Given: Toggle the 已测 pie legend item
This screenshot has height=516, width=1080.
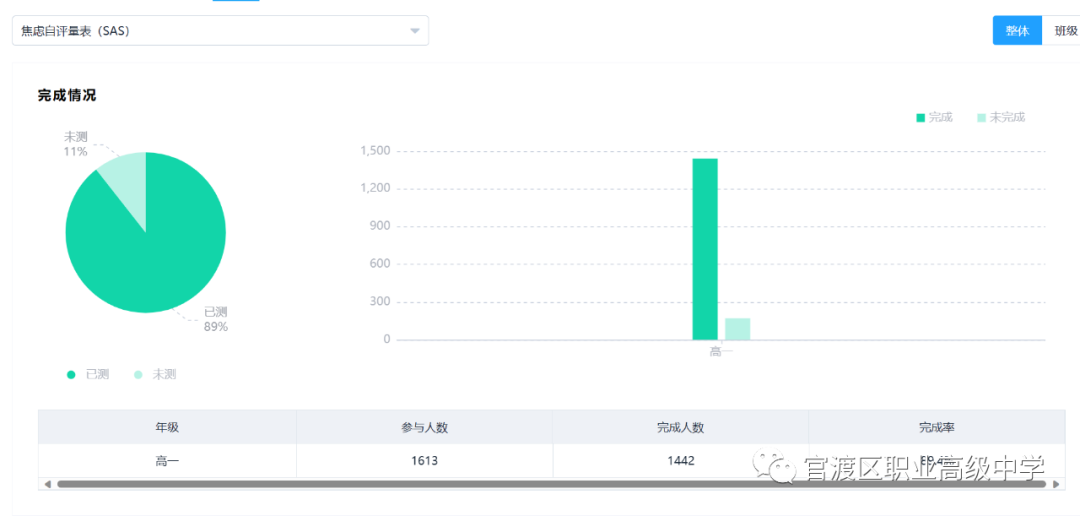Looking at the screenshot, I should pos(87,374).
